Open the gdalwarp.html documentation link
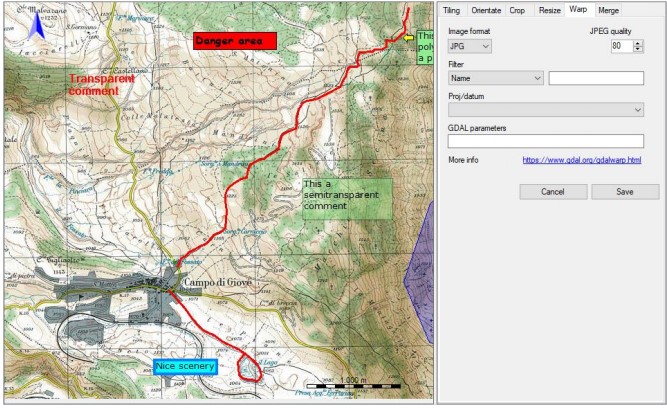 pos(581,160)
